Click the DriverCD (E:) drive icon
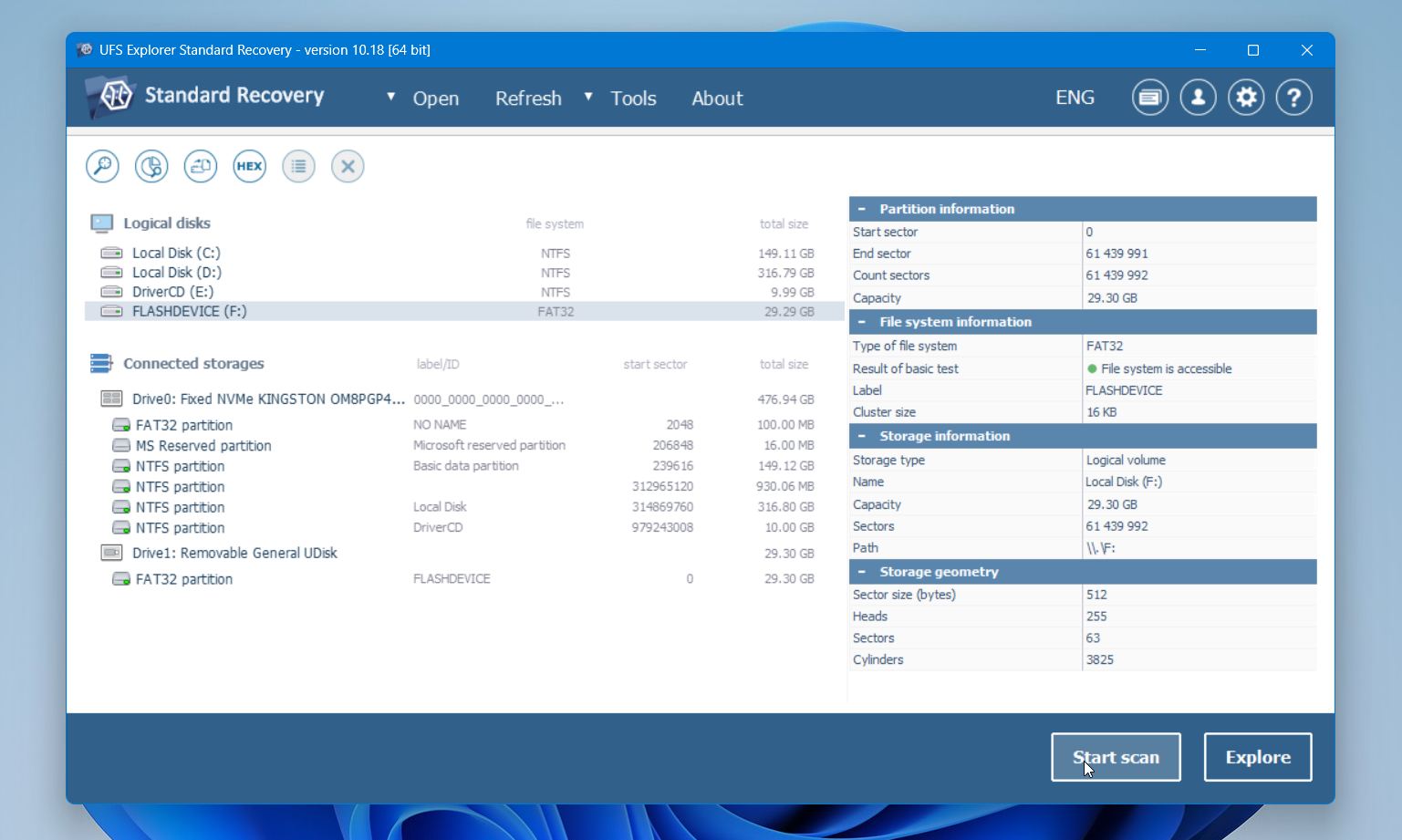 111,292
